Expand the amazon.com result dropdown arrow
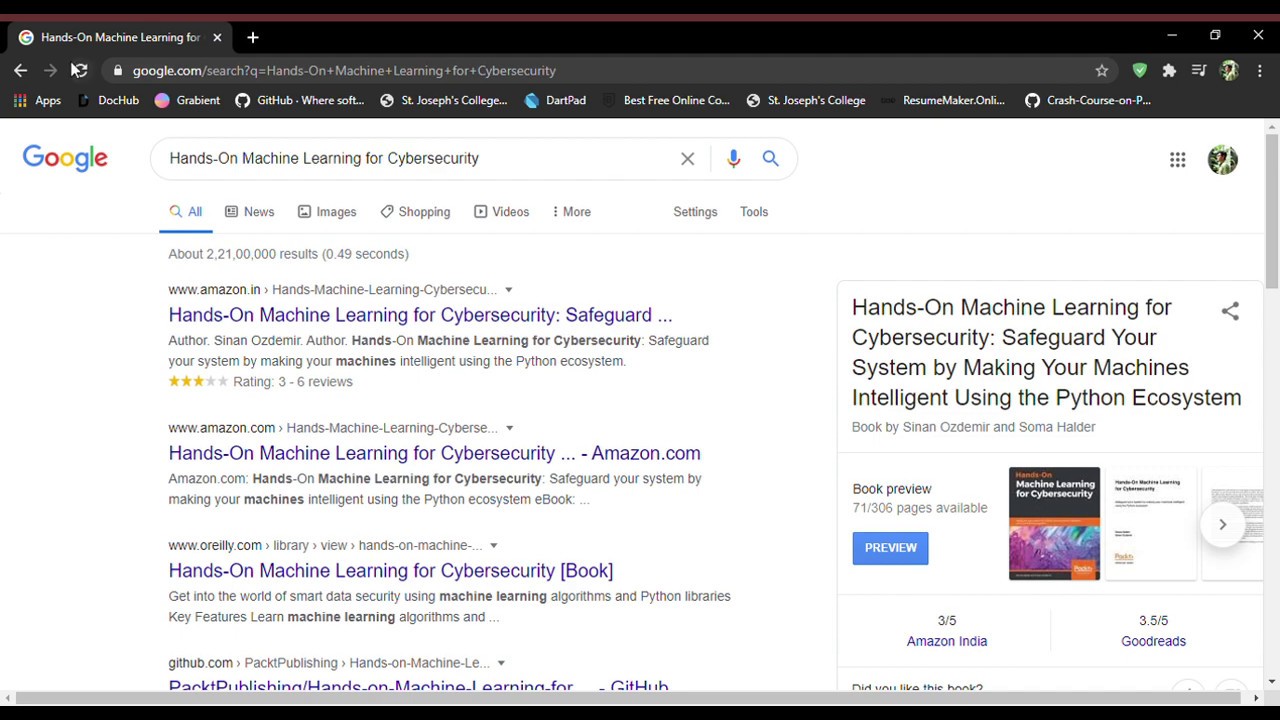Image resolution: width=1280 pixels, height=720 pixels. (509, 428)
